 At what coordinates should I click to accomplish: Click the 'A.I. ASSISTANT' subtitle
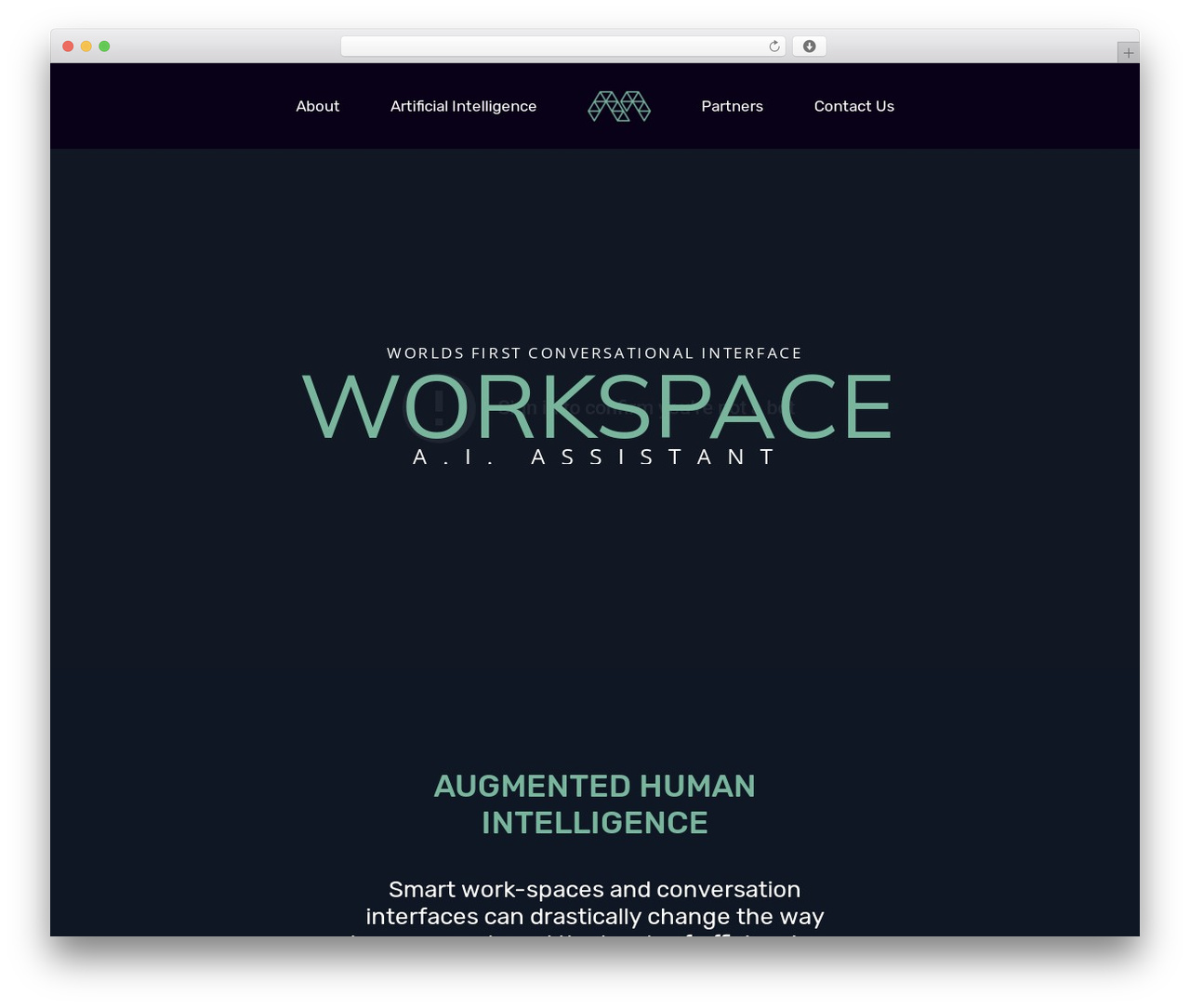pyautogui.click(x=594, y=457)
